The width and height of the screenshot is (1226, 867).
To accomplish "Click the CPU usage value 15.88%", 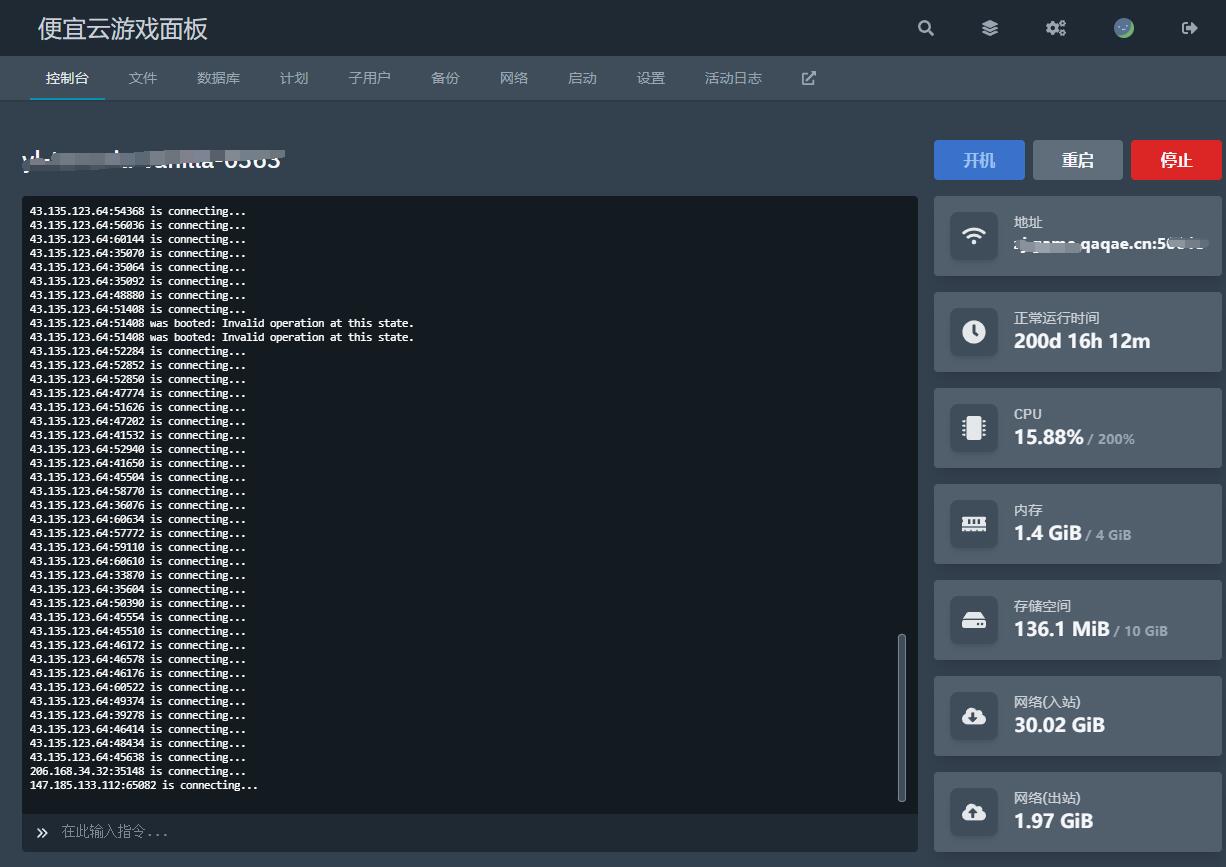I will pos(1049,437).
